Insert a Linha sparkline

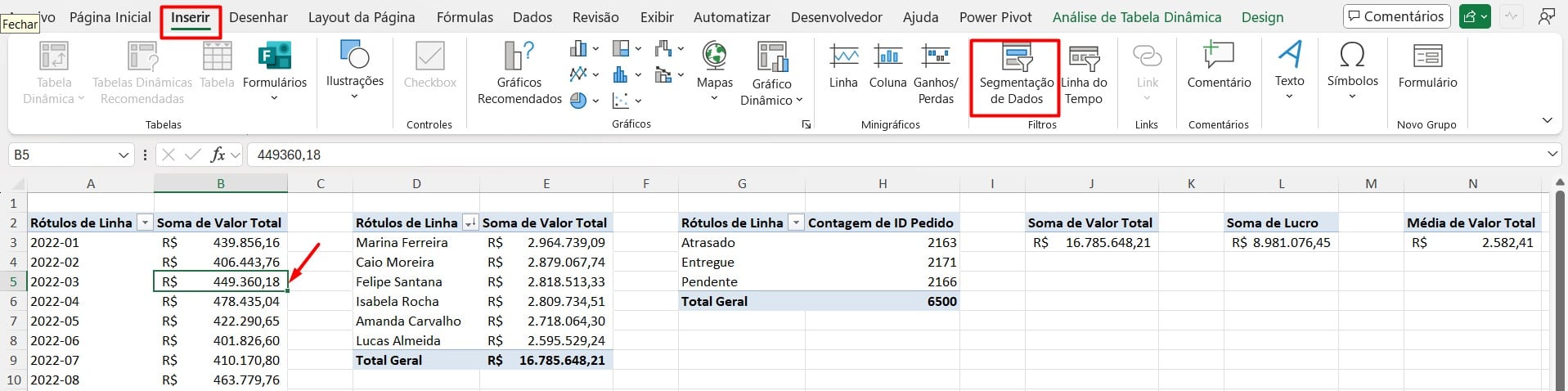(x=843, y=57)
